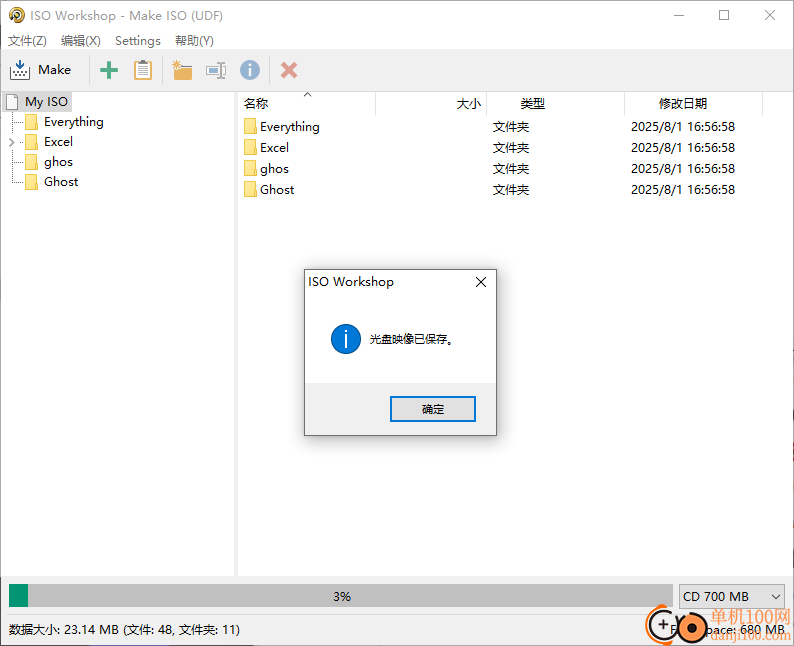
Task: Maximize the ISO Workshop window
Action: tap(724, 15)
